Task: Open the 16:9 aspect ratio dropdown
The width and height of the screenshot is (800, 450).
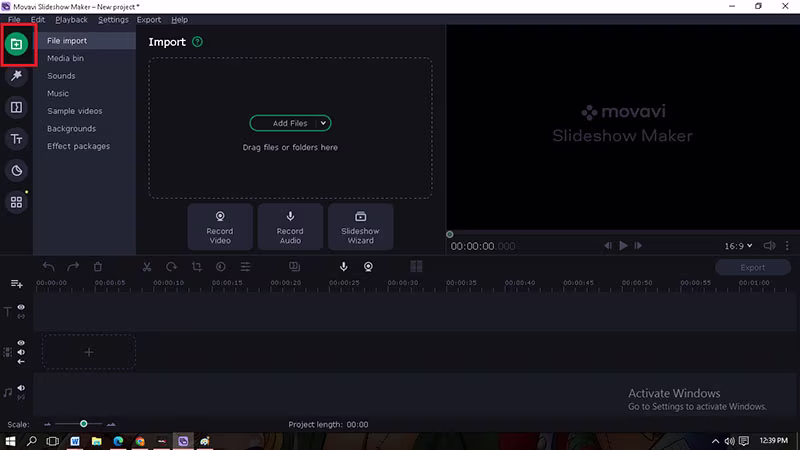Action: [738, 246]
